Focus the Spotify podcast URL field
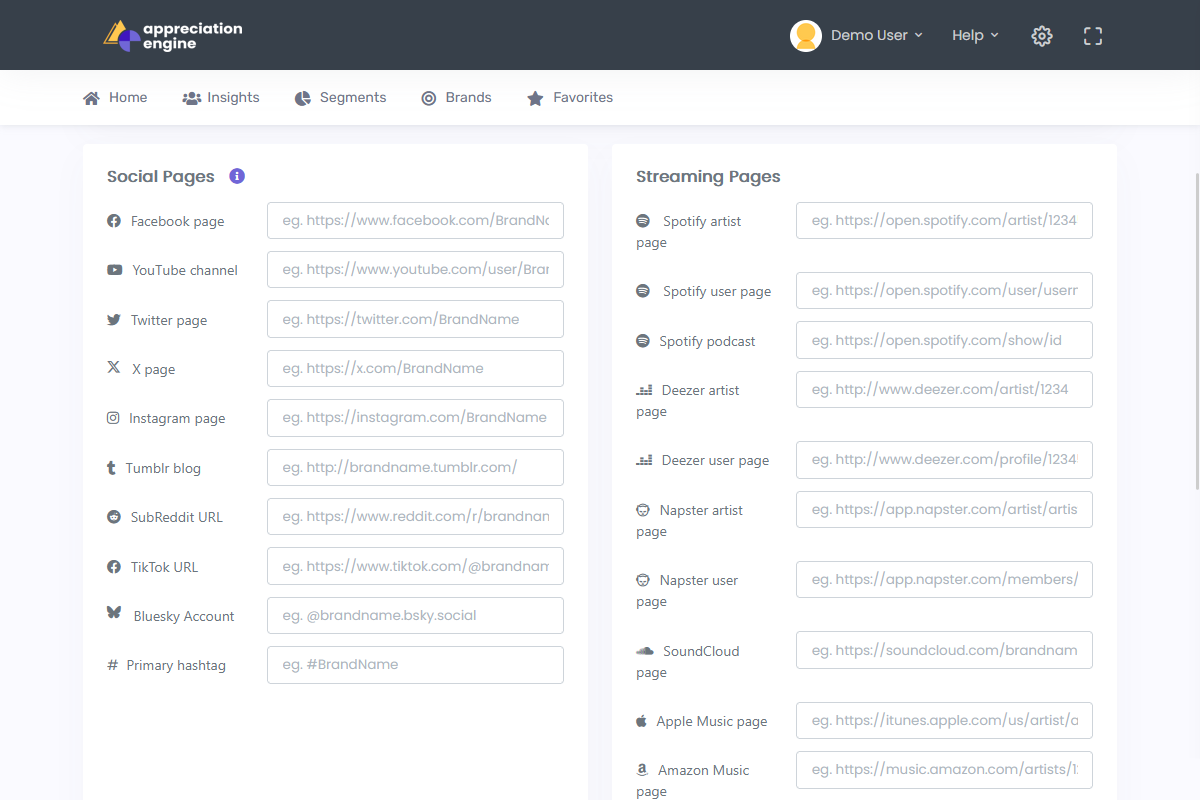 point(944,340)
